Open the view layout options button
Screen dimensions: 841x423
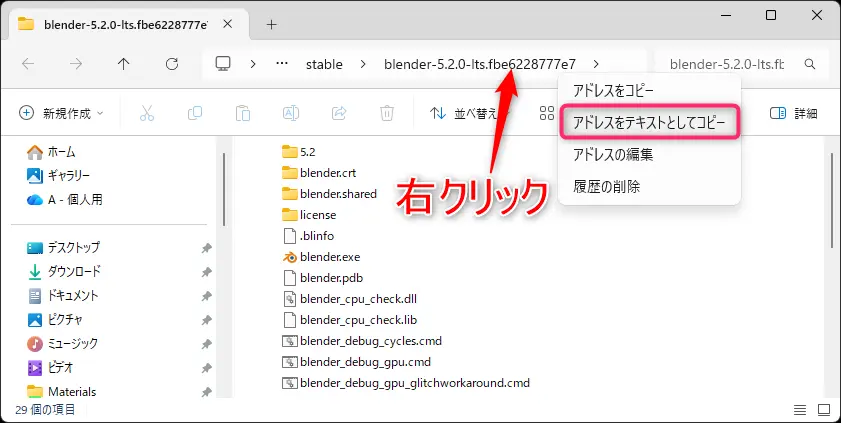pos(547,113)
